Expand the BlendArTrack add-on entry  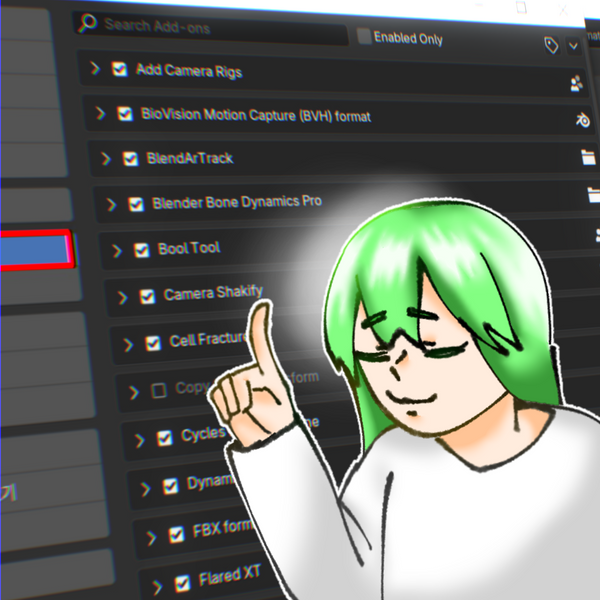[x=106, y=158]
